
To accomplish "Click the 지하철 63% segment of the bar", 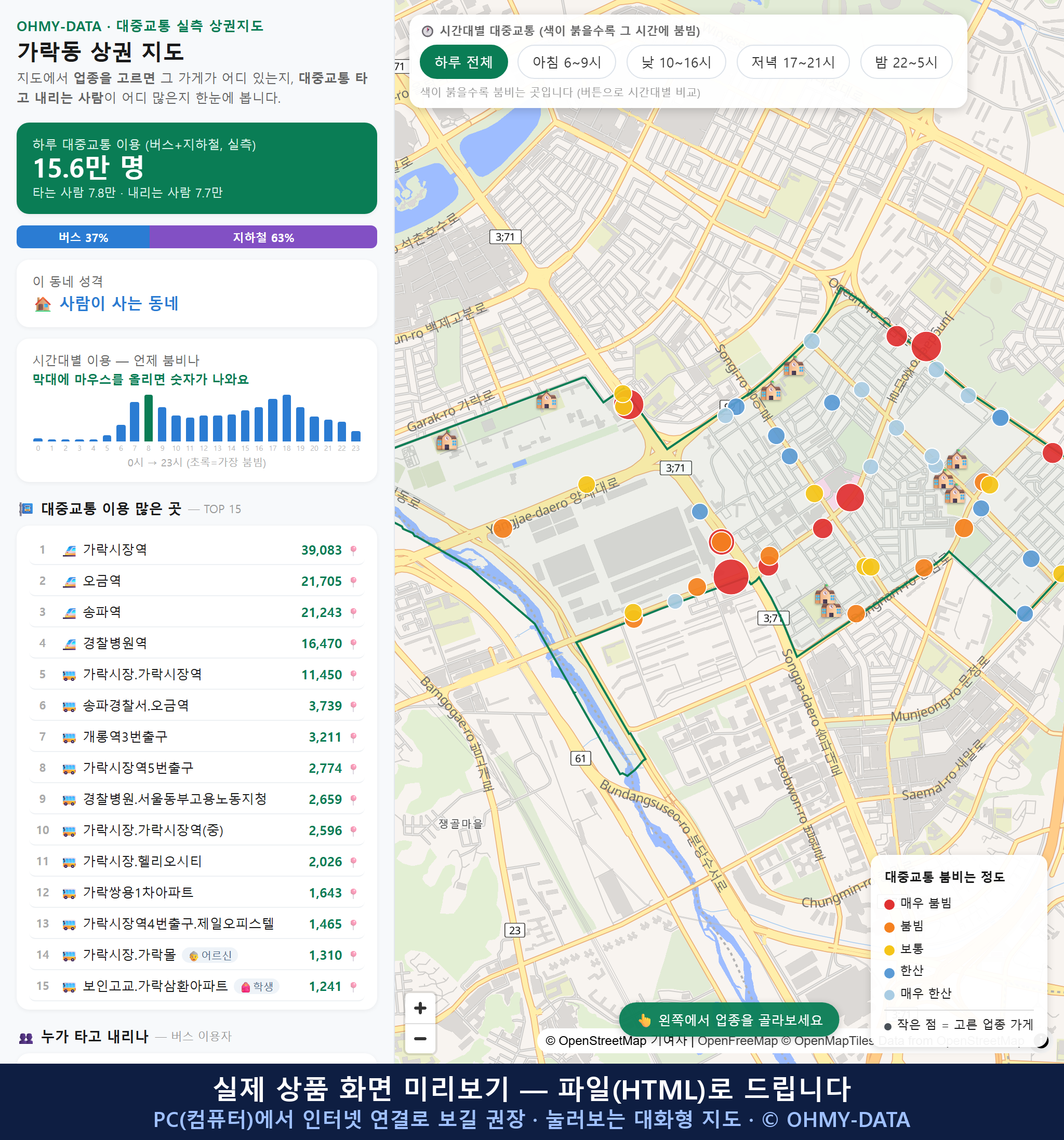I will (x=264, y=237).
